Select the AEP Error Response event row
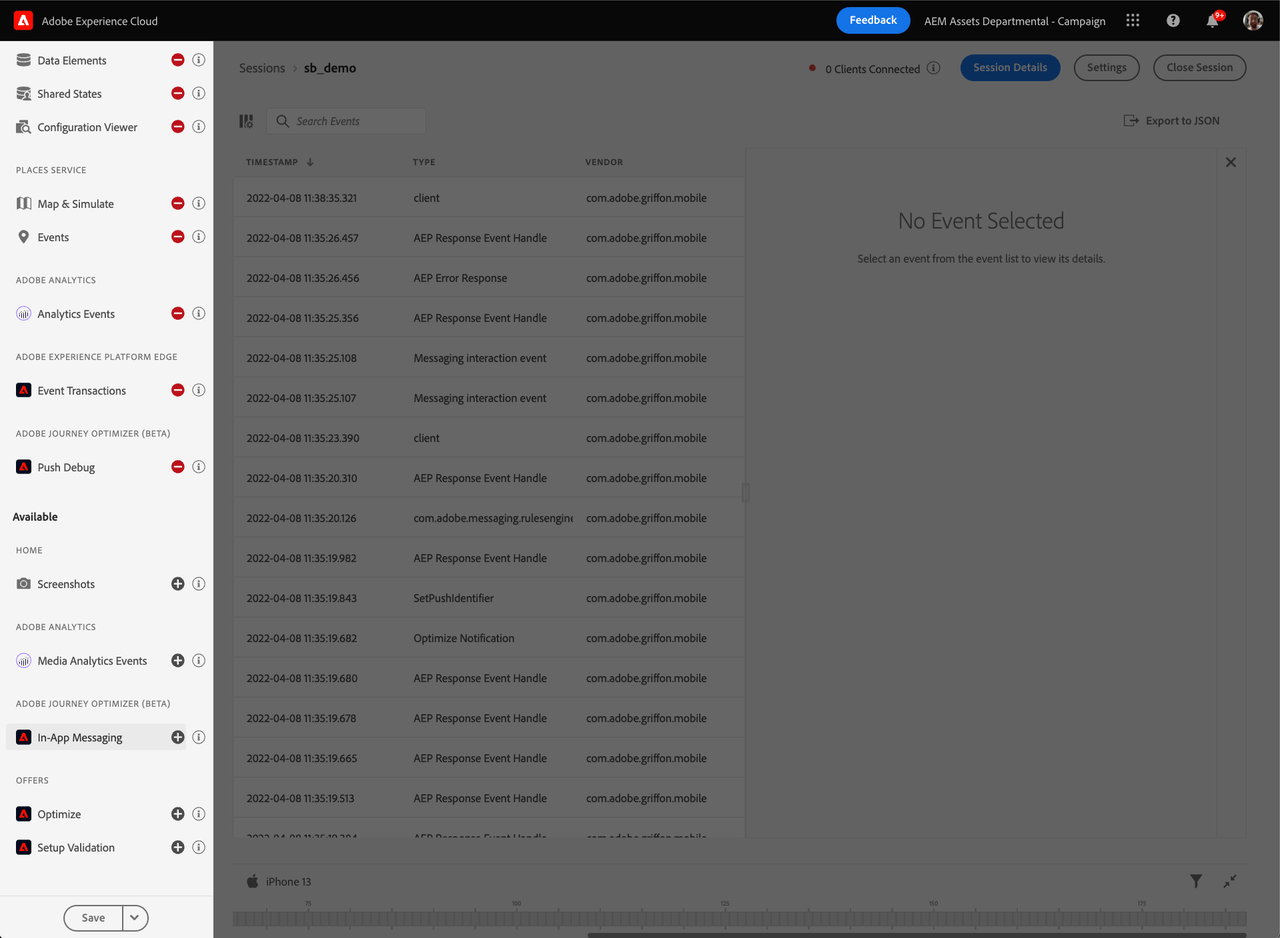 point(489,278)
